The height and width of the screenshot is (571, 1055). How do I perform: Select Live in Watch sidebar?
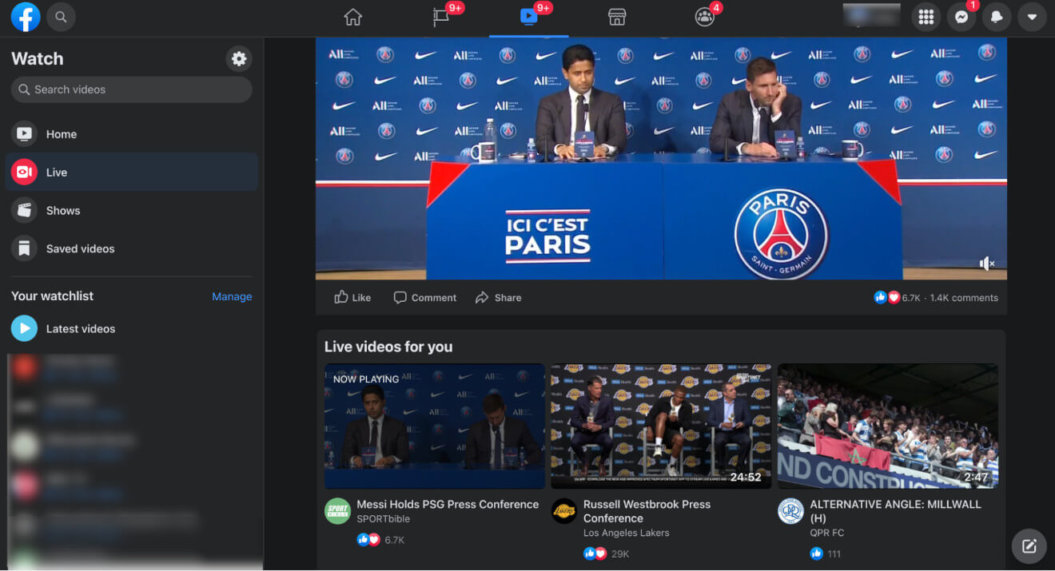131,172
